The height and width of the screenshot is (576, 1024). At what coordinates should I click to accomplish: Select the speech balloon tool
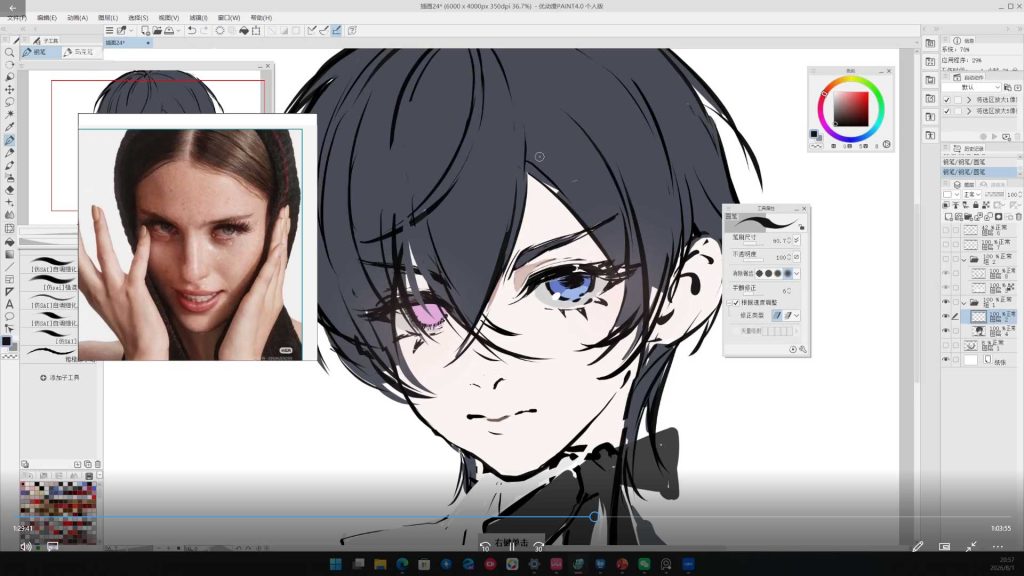(x=9, y=316)
